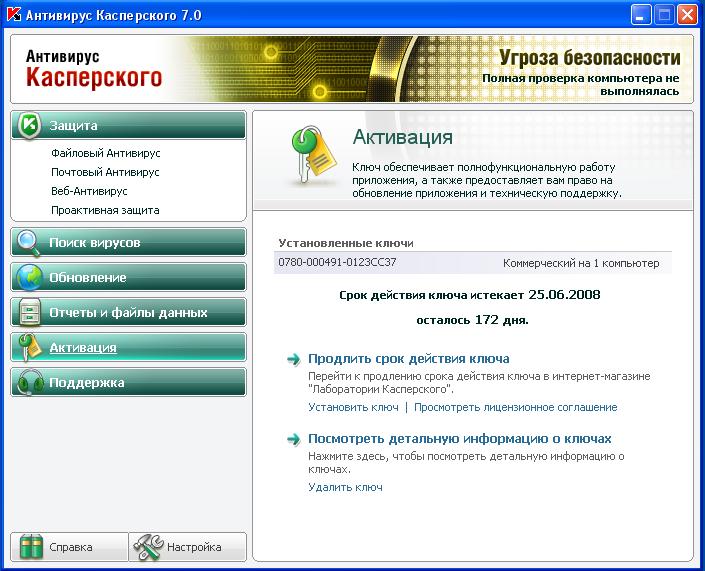The height and width of the screenshot is (571, 705).
Task: Click the Установить ключ link
Action: [353, 407]
